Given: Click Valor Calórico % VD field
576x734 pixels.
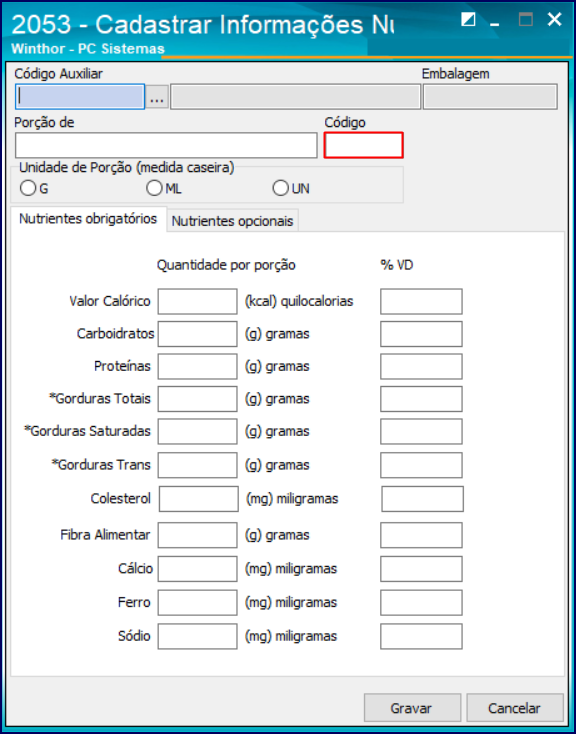Looking at the screenshot, I should click(421, 301).
